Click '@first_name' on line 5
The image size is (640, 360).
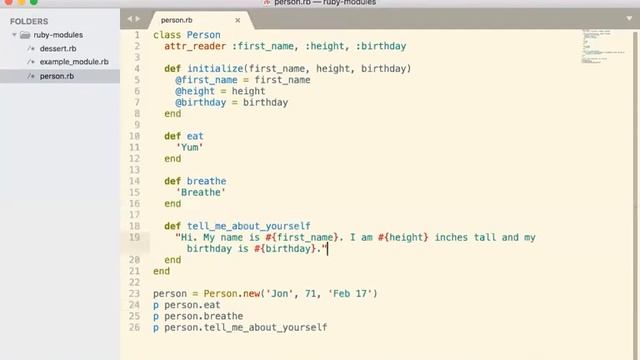coord(207,80)
